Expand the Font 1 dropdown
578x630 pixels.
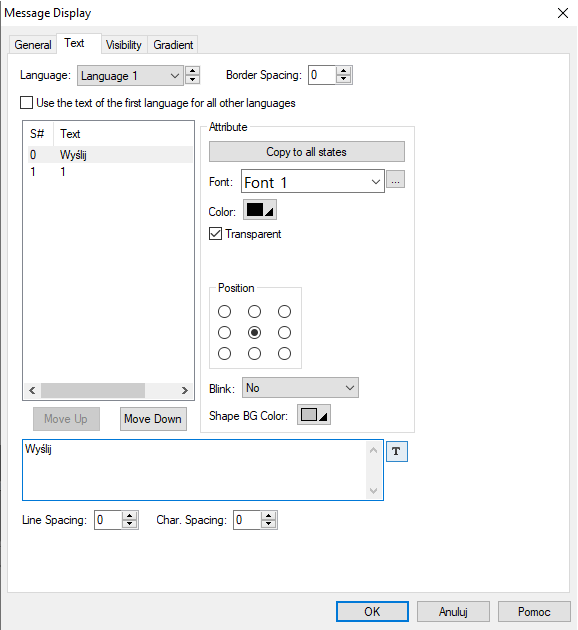pyautogui.click(x=312, y=181)
